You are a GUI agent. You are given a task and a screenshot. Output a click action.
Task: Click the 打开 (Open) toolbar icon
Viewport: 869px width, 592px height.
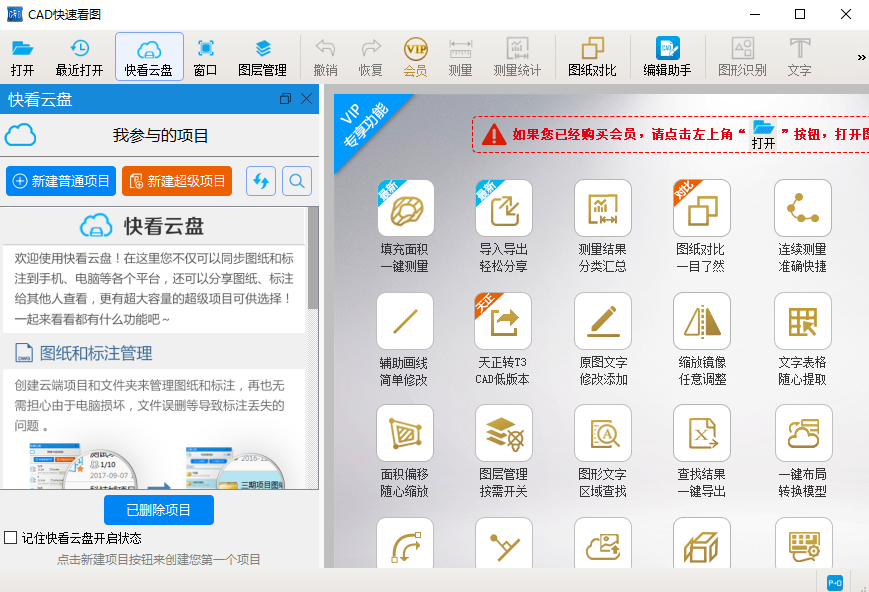[x=22, y=57]
